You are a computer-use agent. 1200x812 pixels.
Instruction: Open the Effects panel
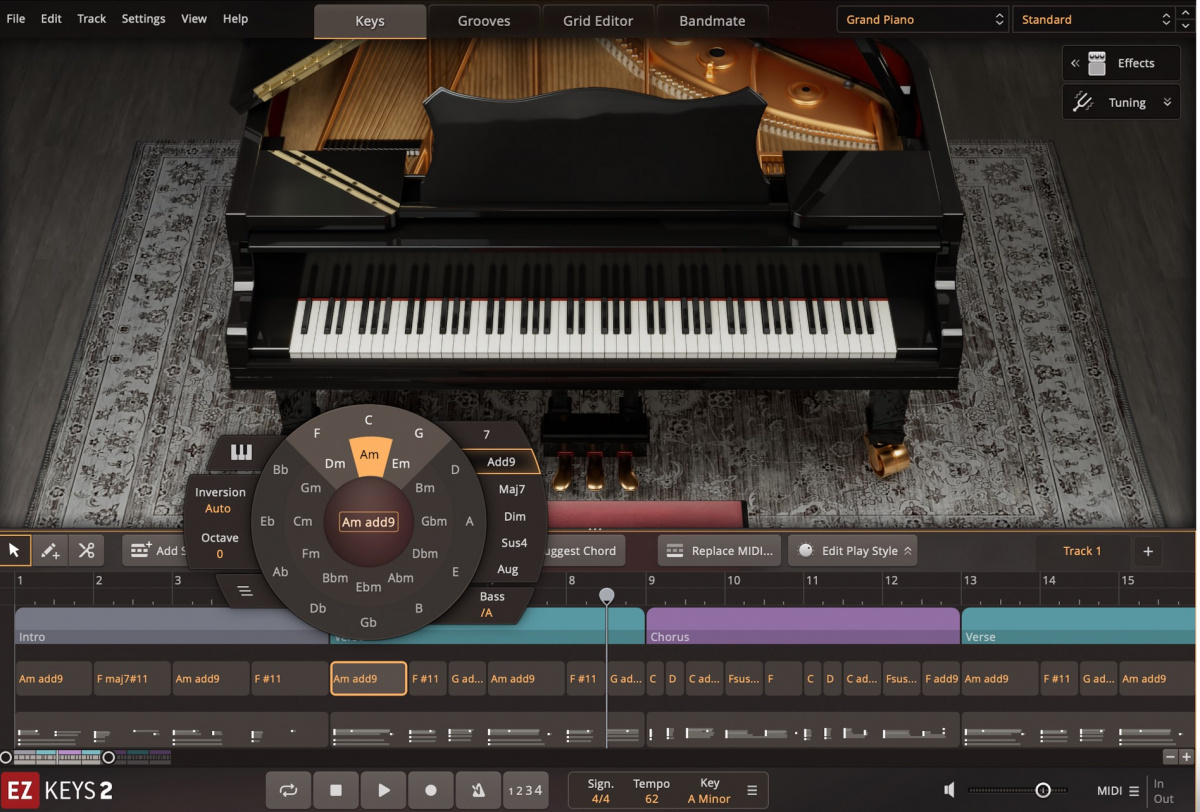[1120, 63]
